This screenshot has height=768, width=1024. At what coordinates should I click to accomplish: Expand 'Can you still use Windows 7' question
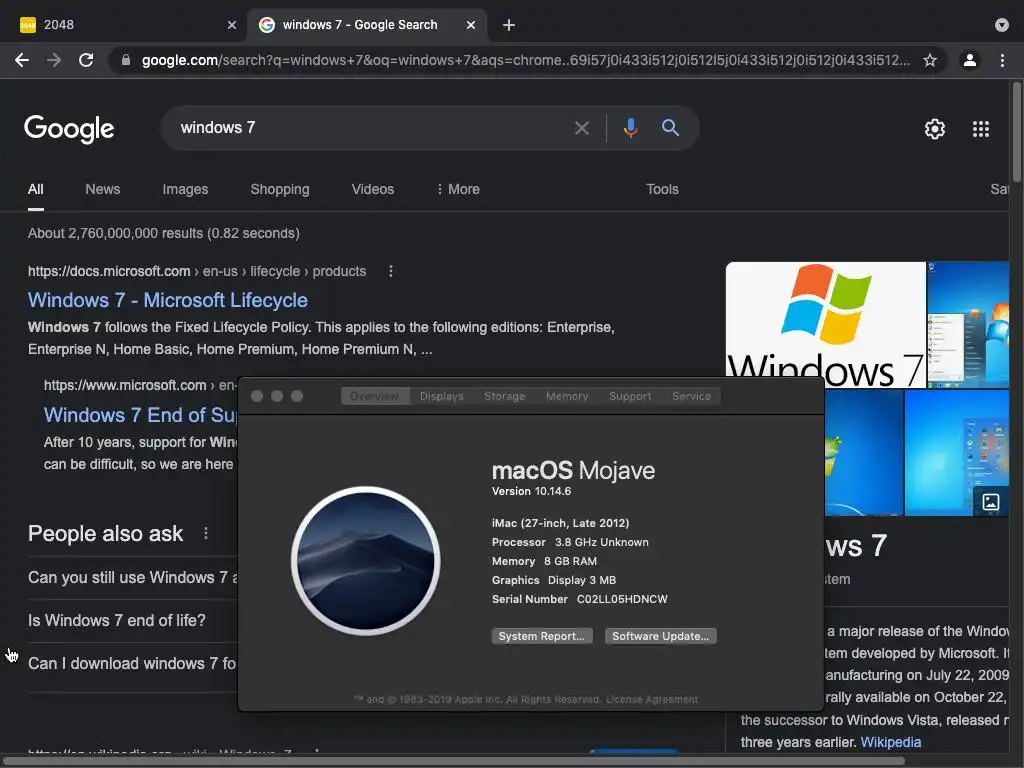(133, 577)
